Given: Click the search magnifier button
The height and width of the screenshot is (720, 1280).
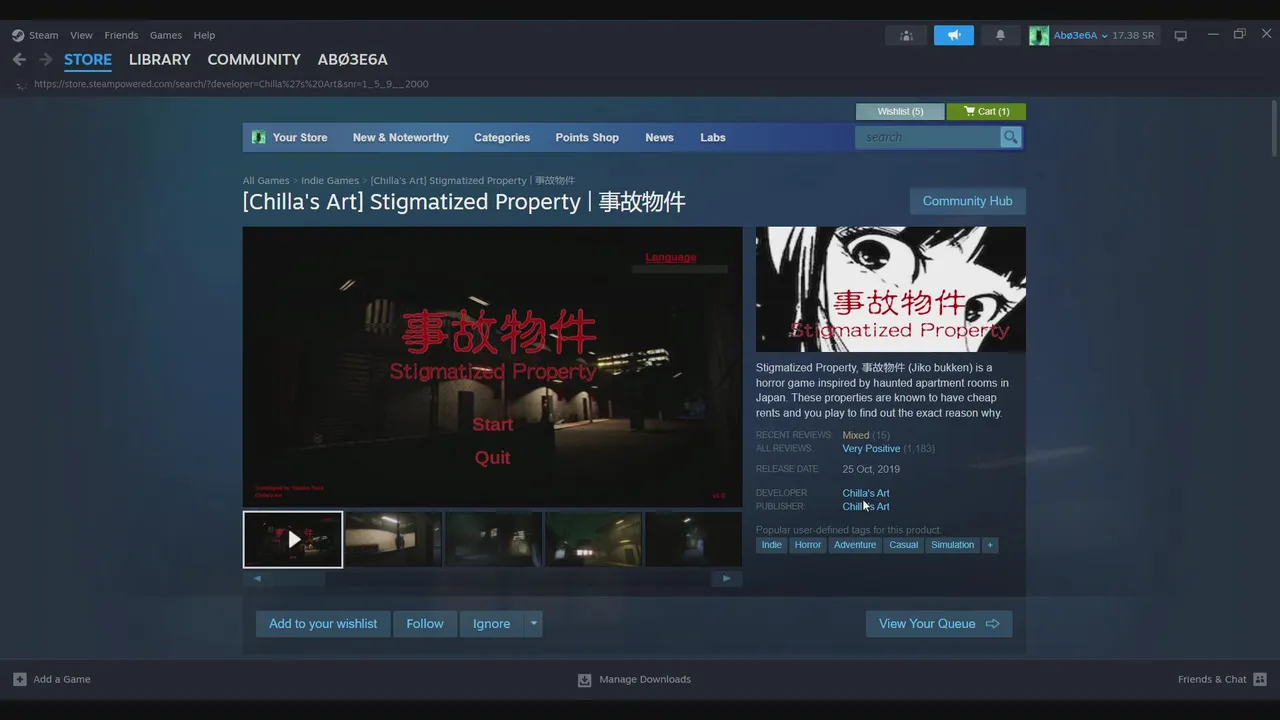Looking at the screenshot, I should (x=1010, y=137).
